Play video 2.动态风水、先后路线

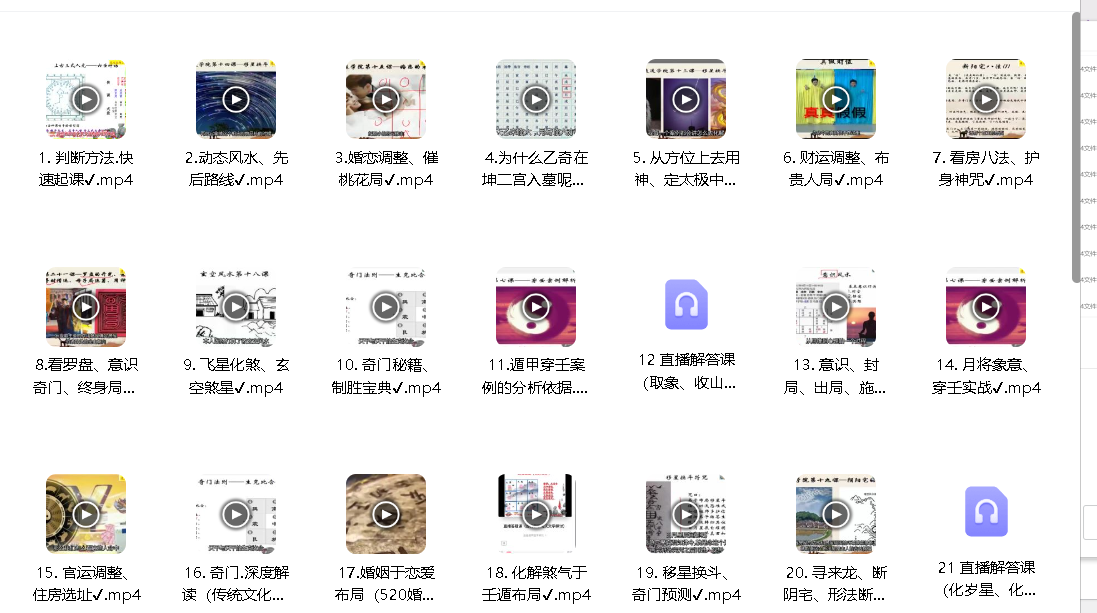[236, 99]
